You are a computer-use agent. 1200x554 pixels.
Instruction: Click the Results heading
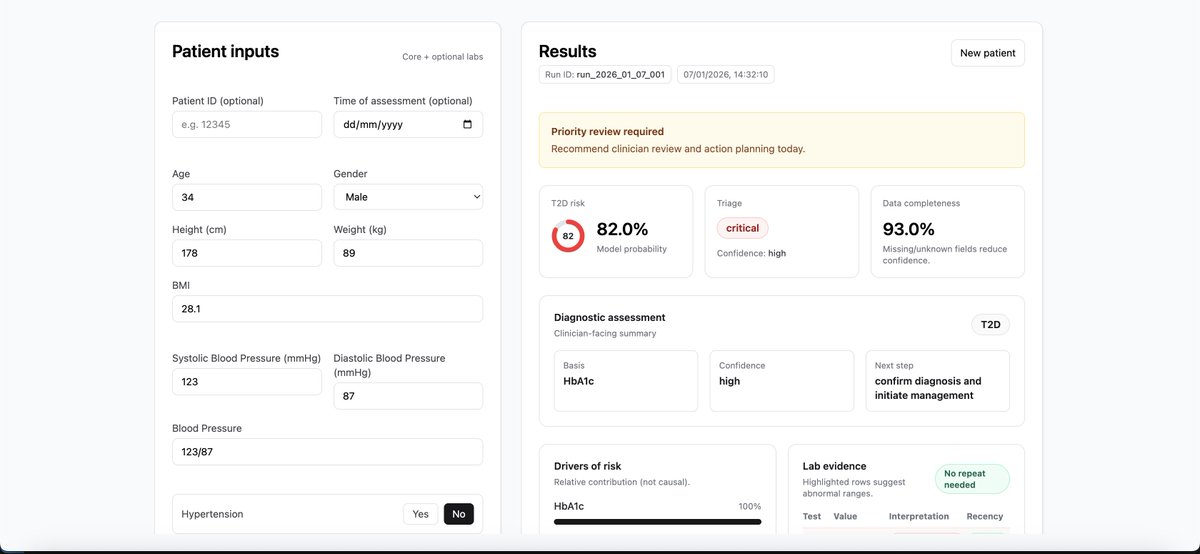pyautogui.click(x=568, y=51)
